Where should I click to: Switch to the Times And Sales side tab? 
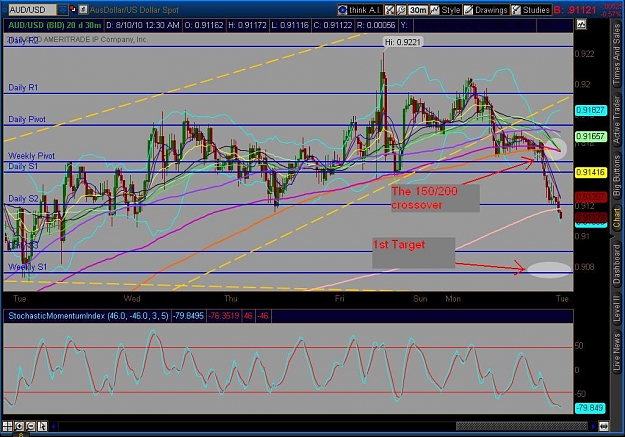point(617,53)
